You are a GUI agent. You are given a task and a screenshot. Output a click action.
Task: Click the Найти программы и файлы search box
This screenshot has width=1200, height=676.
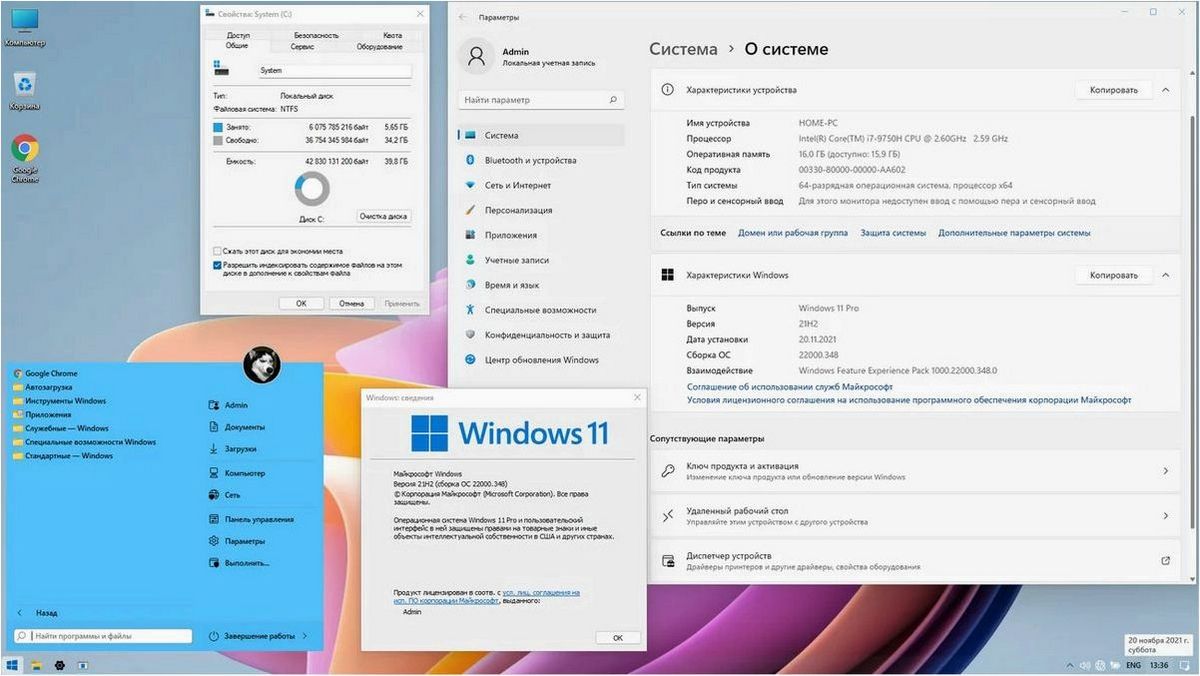point(102,636)
